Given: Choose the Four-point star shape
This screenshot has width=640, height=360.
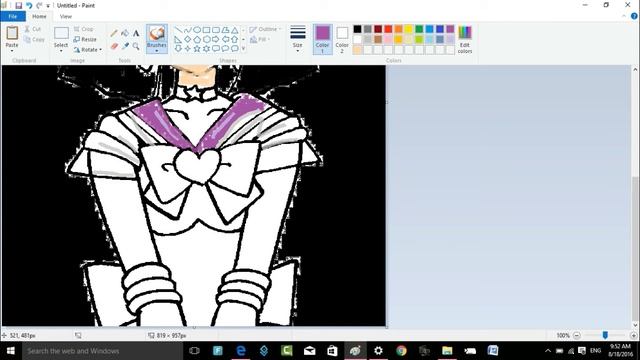Looking at the screenshot, I should [x=188, y=48].
